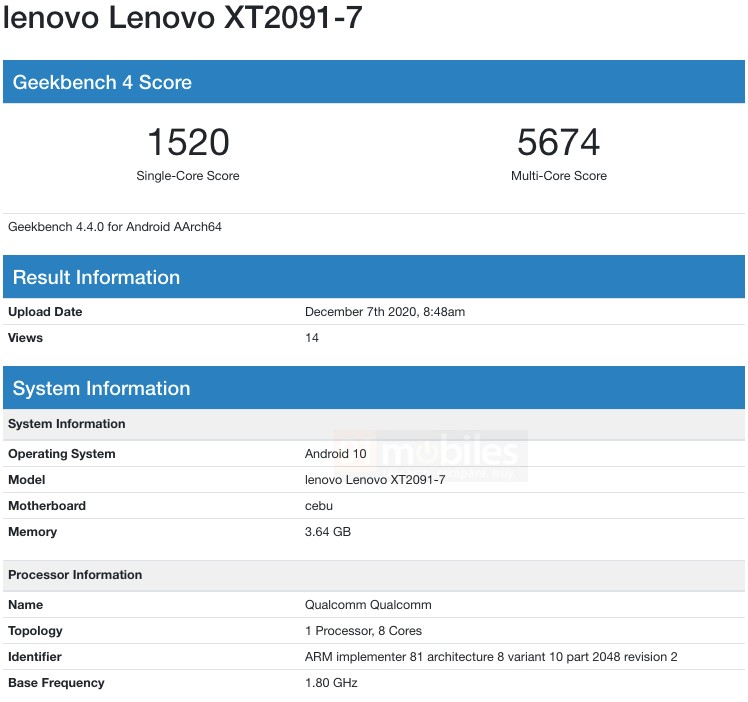Click the Result Information header

pyautogui.click(x=374, y=277)
